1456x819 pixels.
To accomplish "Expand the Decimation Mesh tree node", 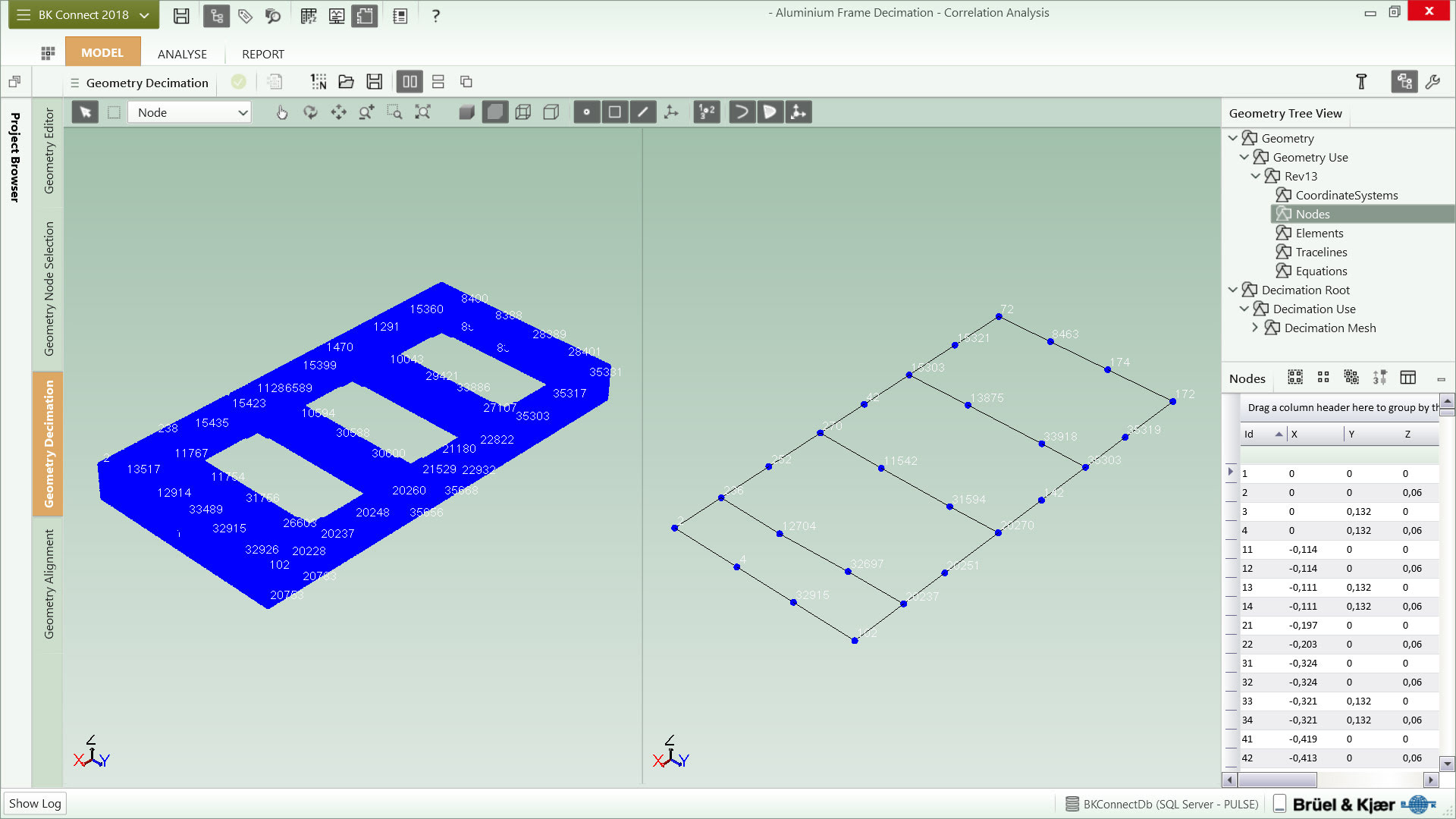I will point(1255,328).
